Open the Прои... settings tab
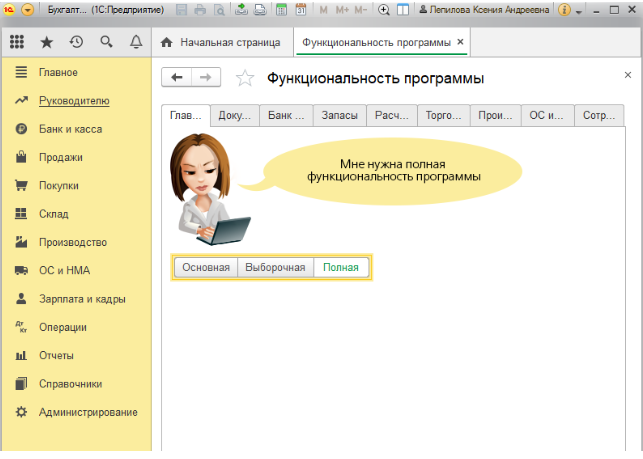643x459 pixels. [x=495, y=116]
